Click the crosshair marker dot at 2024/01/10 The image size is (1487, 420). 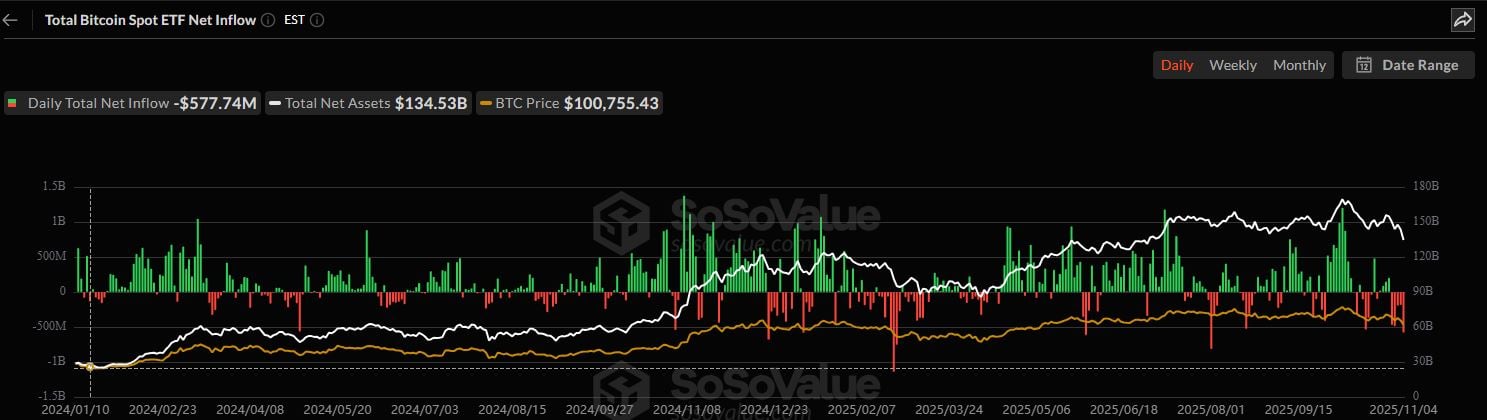click(x=90, y=367)
